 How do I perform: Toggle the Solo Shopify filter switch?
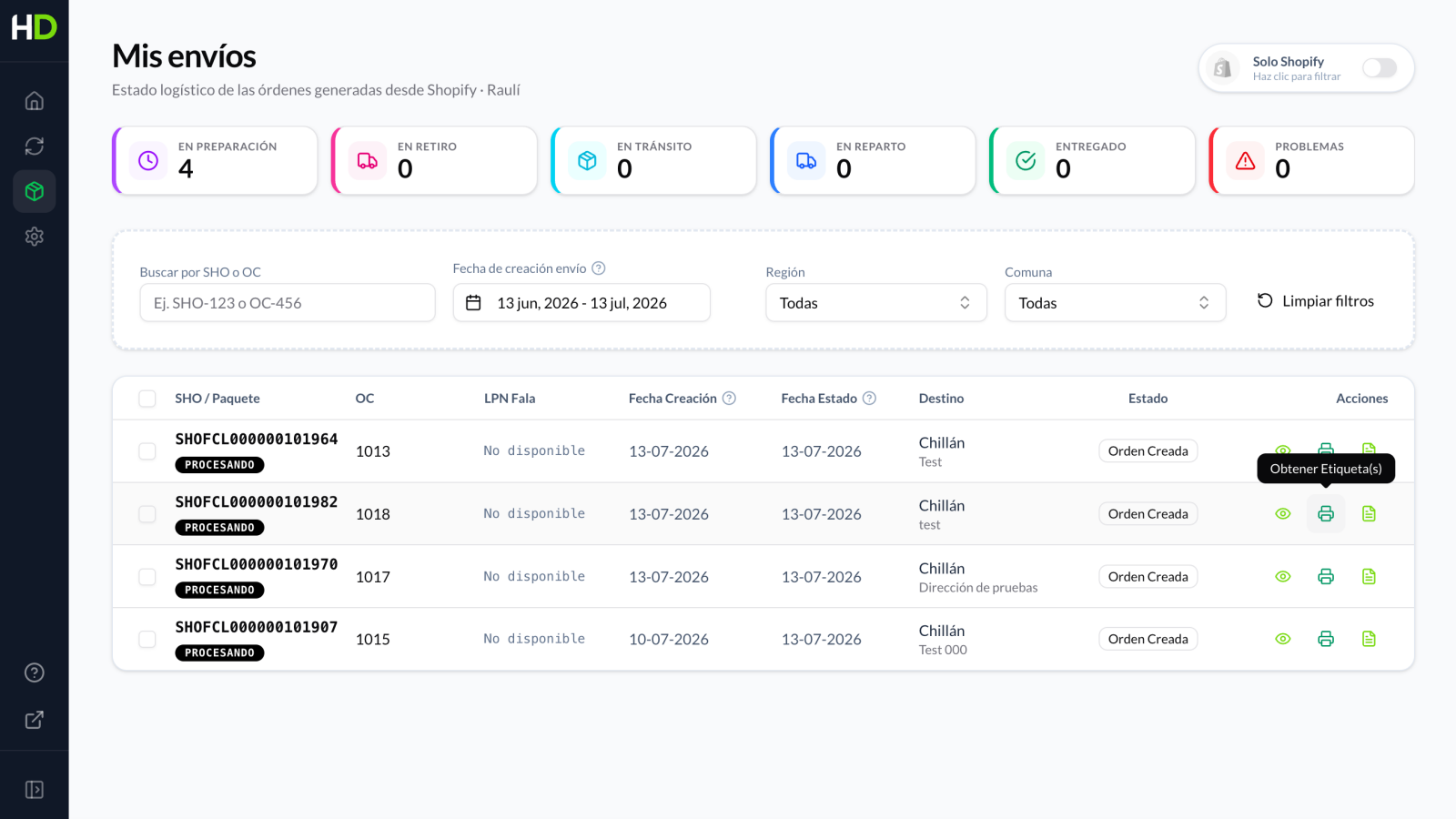[1380, 68]
